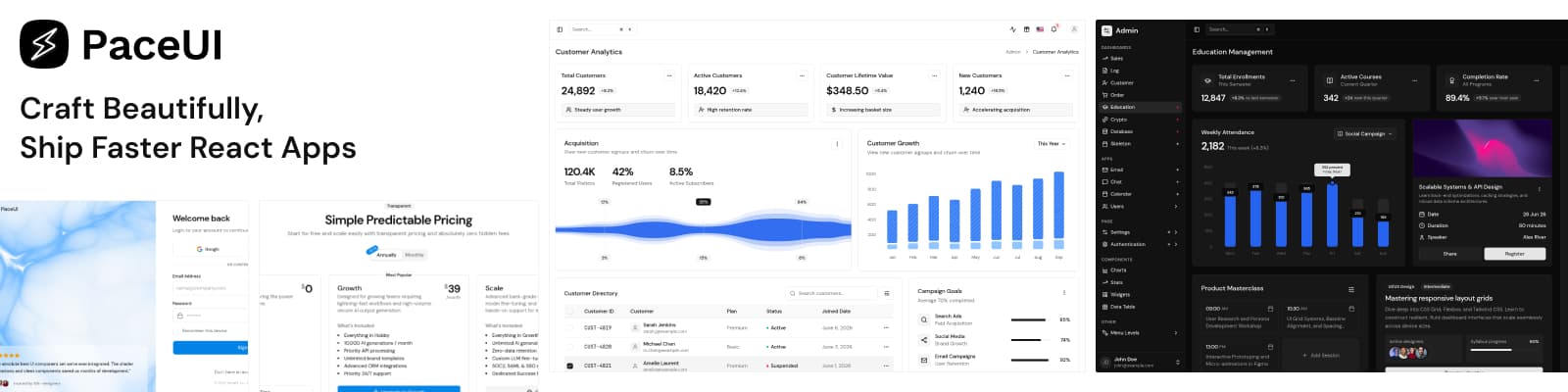Open the Total Enrollments card options menu
1568x392 pixels.
1293,80
